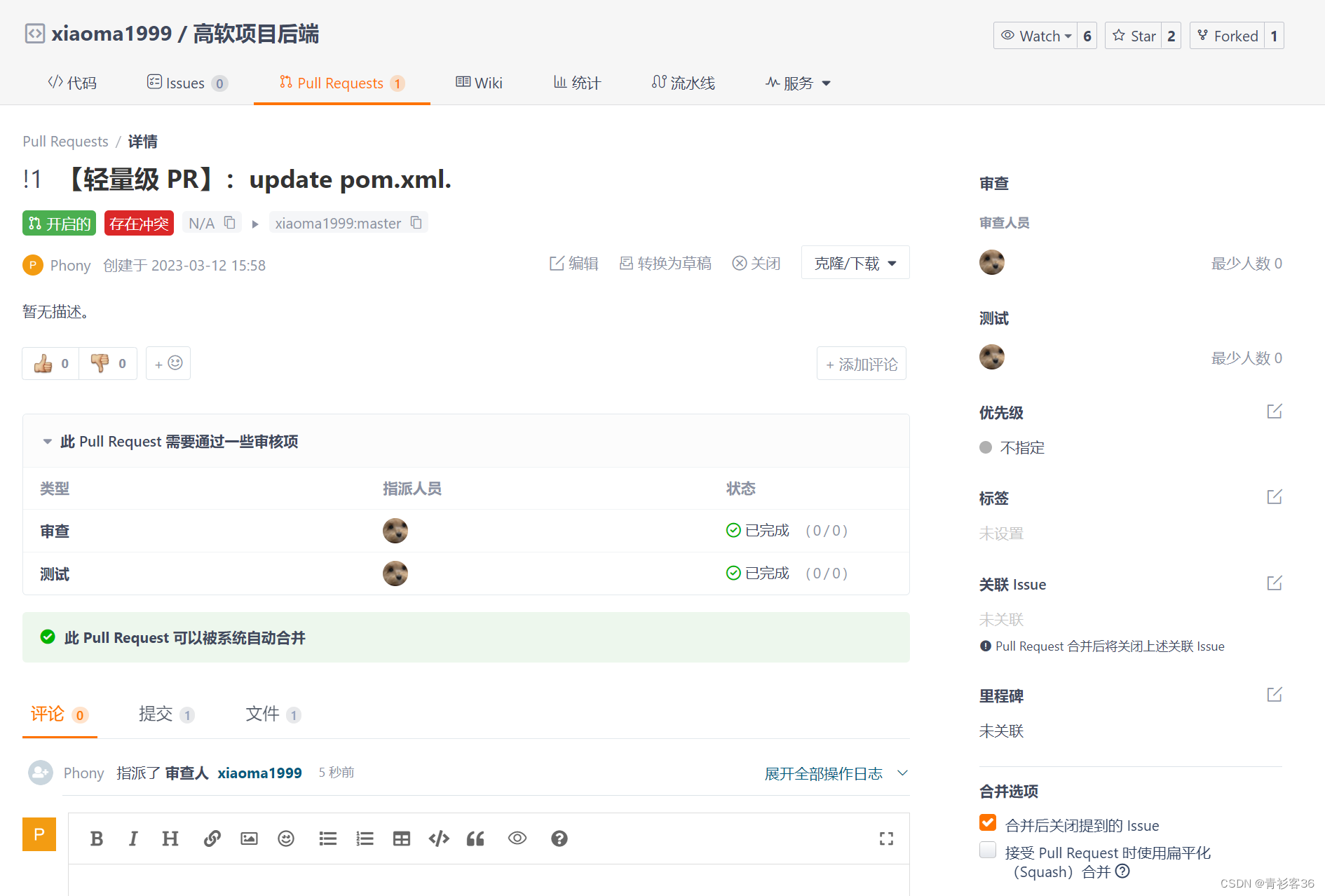
Task: Toggle fullscreen mode for the comment editor
Action: point(885,839)
